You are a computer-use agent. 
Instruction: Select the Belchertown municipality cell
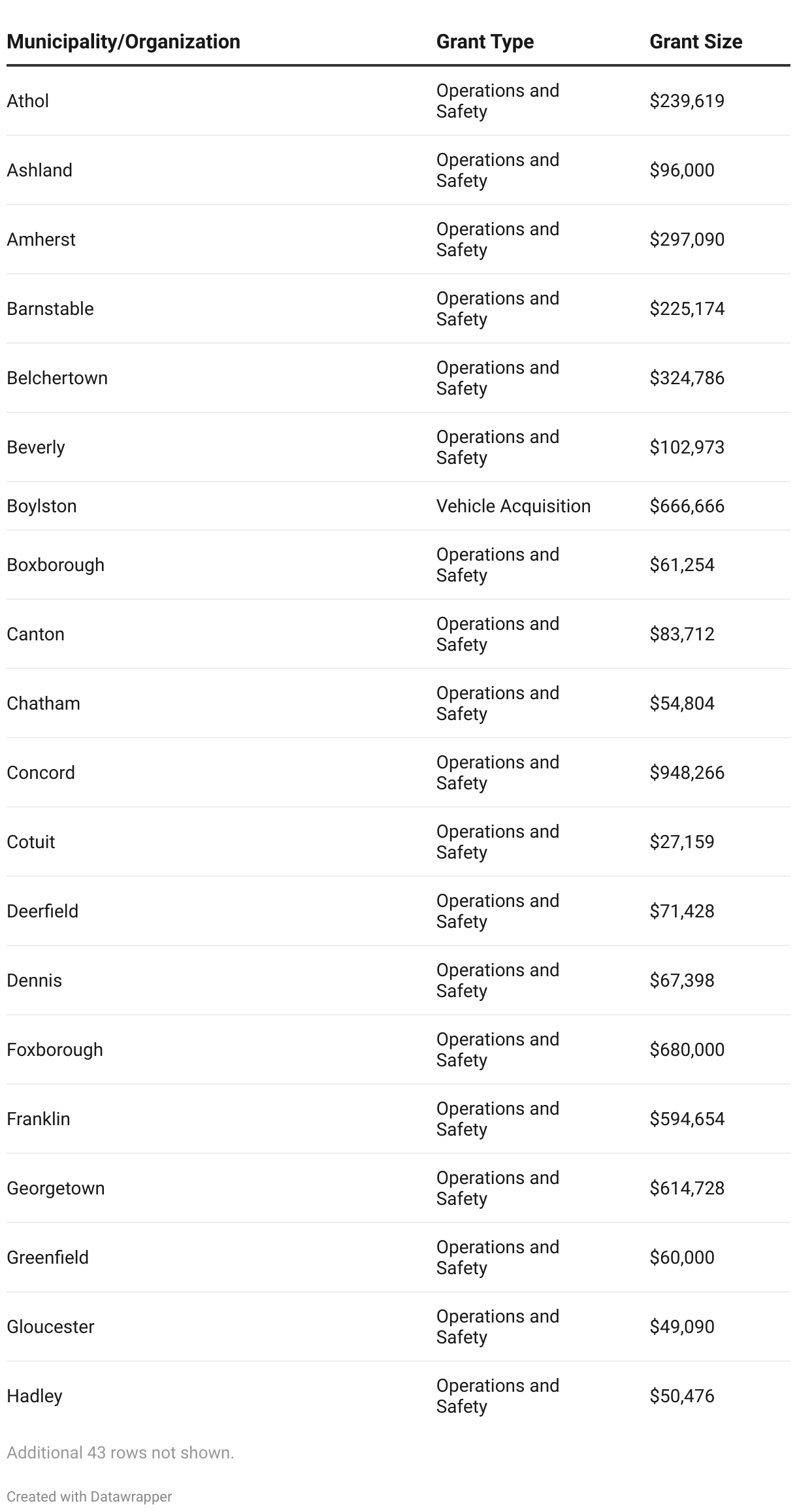(x=57, y=378)
